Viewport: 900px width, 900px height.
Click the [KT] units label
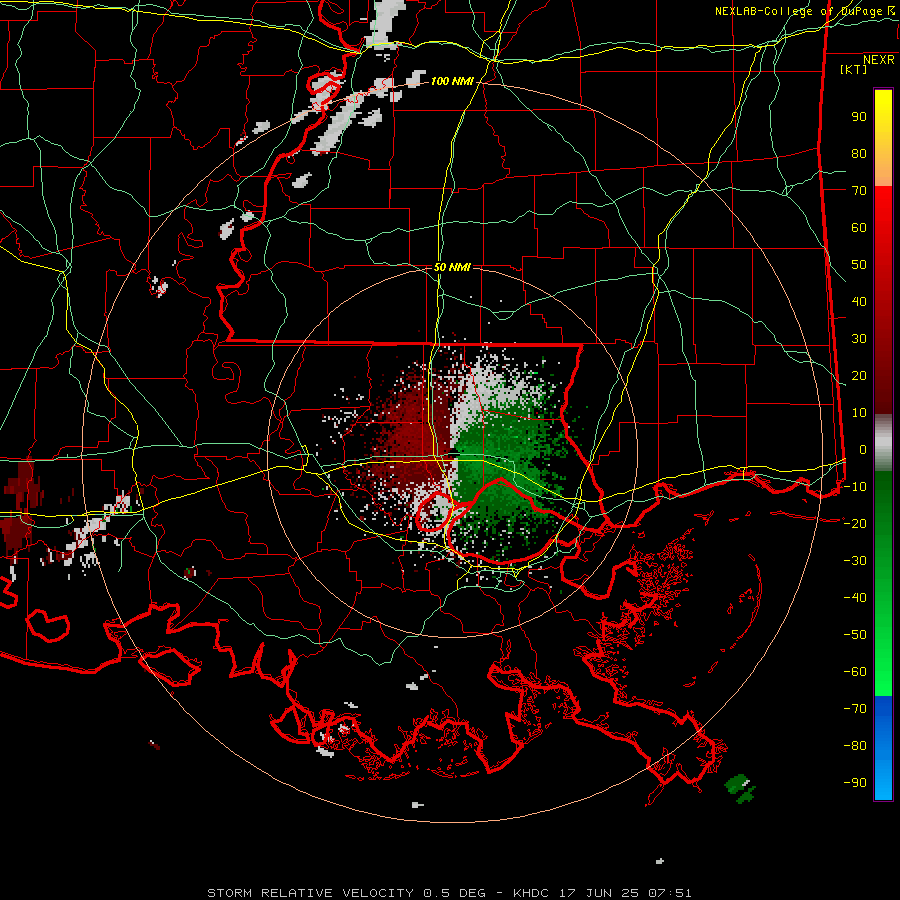[853, 69]
